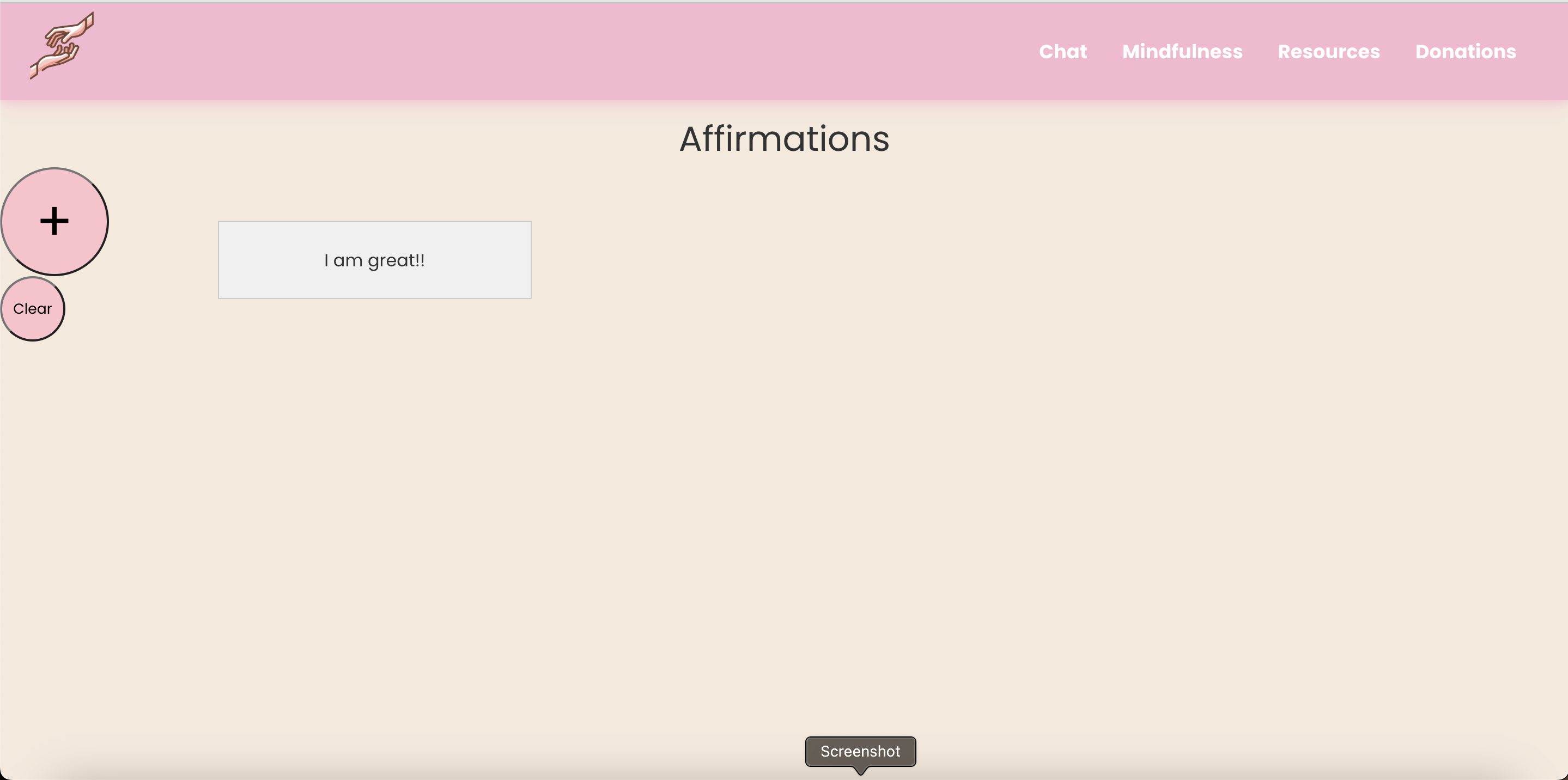Add a new affirmation with the large circle
Viewport: 1568px width, 780px height.
[54, 221]
